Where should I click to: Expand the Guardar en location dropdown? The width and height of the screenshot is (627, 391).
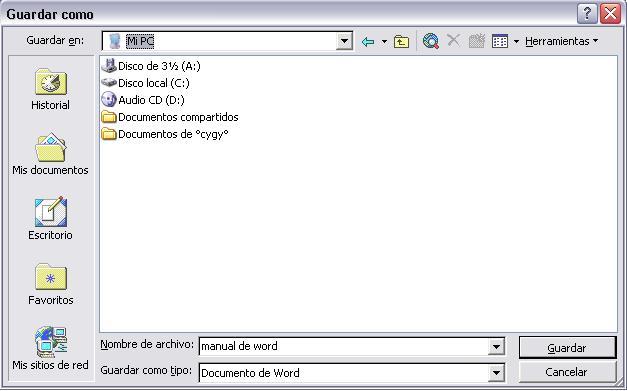pos(344,41)
